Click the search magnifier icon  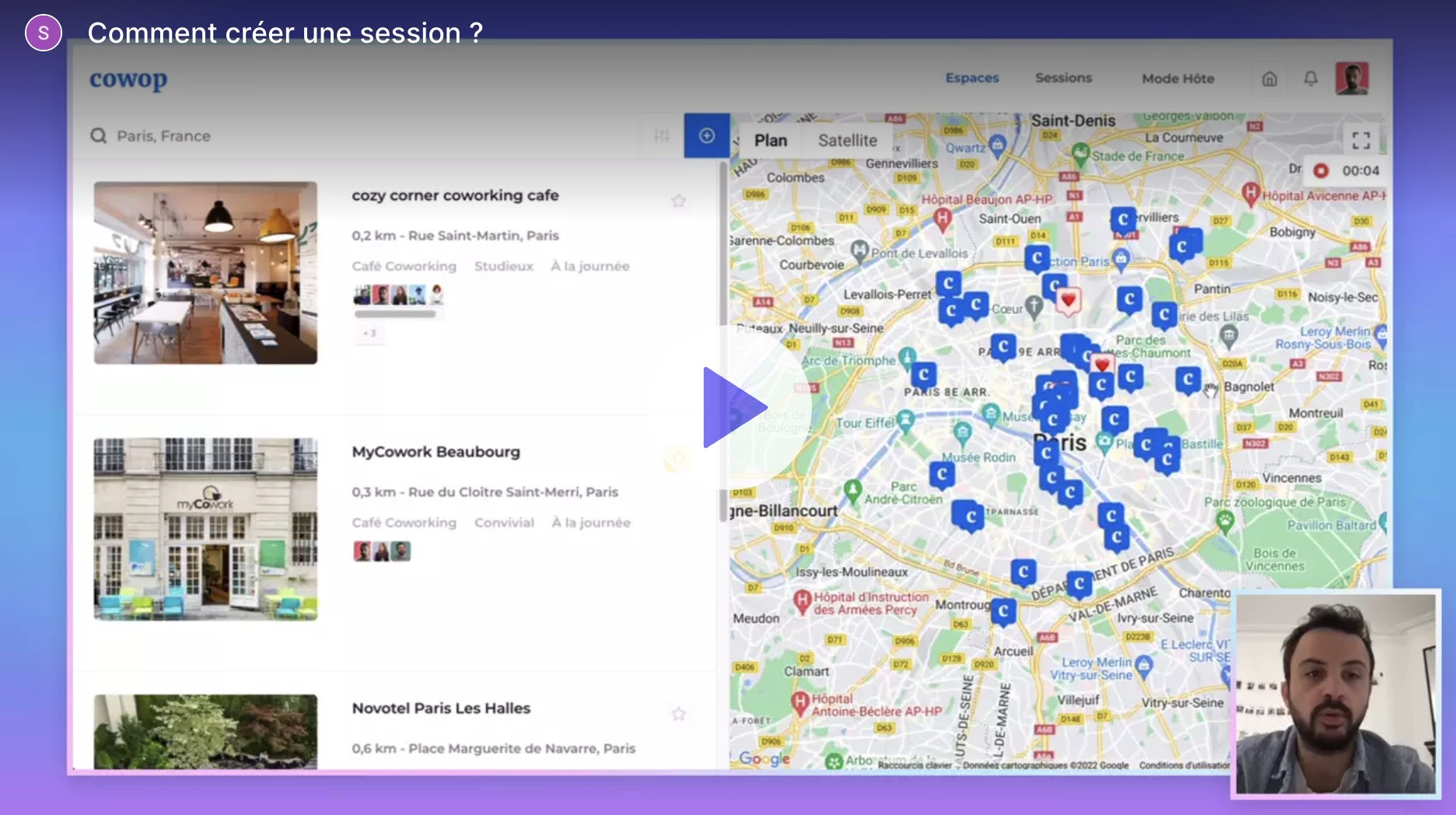(99, 136)
